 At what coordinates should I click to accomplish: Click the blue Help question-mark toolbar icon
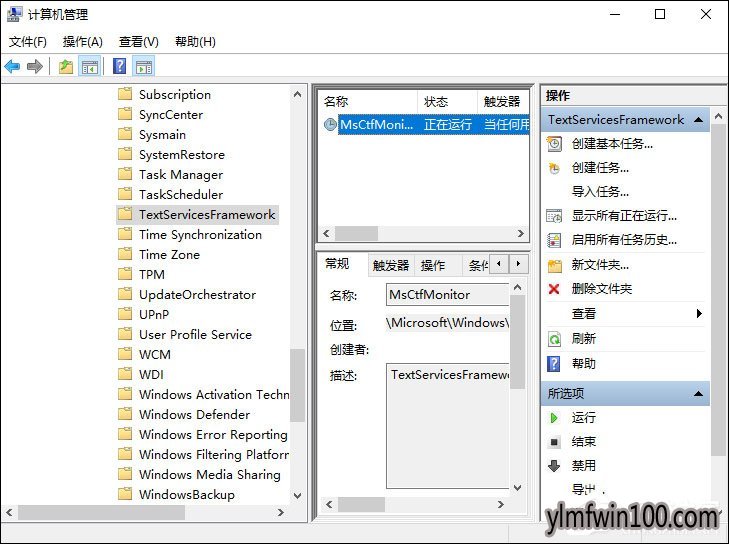119,67
